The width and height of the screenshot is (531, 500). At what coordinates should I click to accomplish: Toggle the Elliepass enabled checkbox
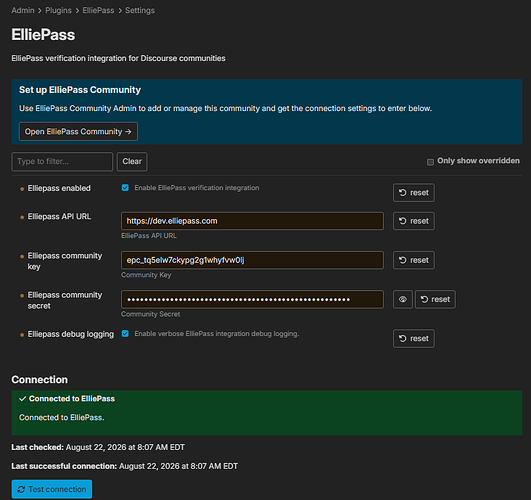(x=125, y=188)
